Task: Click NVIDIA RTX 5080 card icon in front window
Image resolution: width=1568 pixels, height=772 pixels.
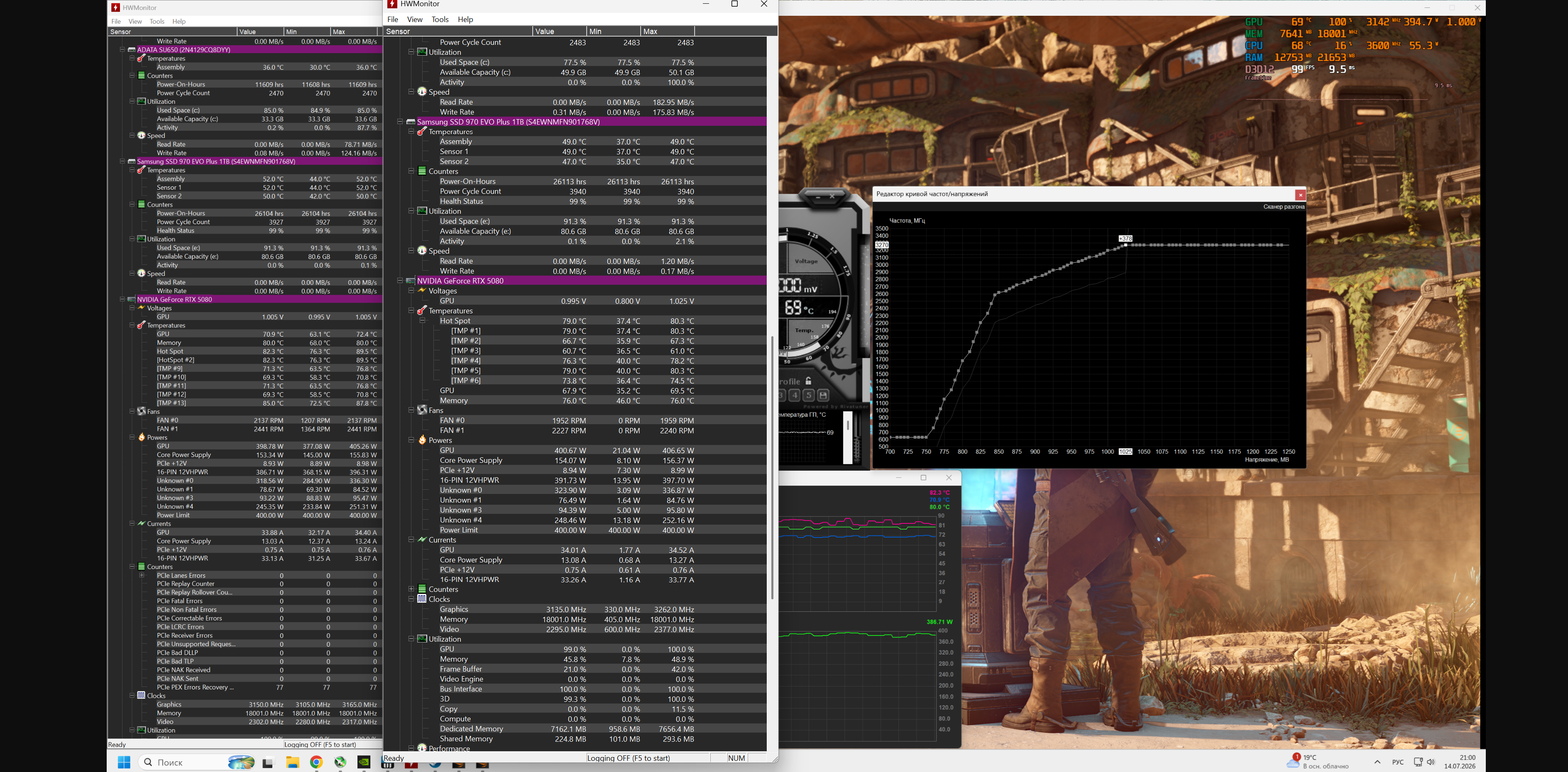Action: (x=411, y=281)
